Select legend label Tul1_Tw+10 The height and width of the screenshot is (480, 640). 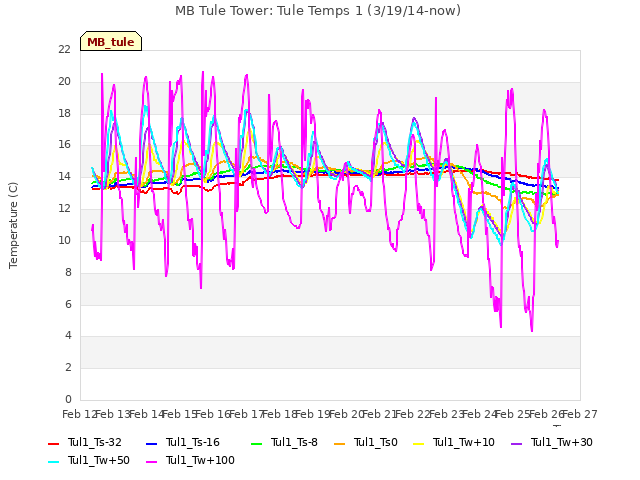(464, 442)
